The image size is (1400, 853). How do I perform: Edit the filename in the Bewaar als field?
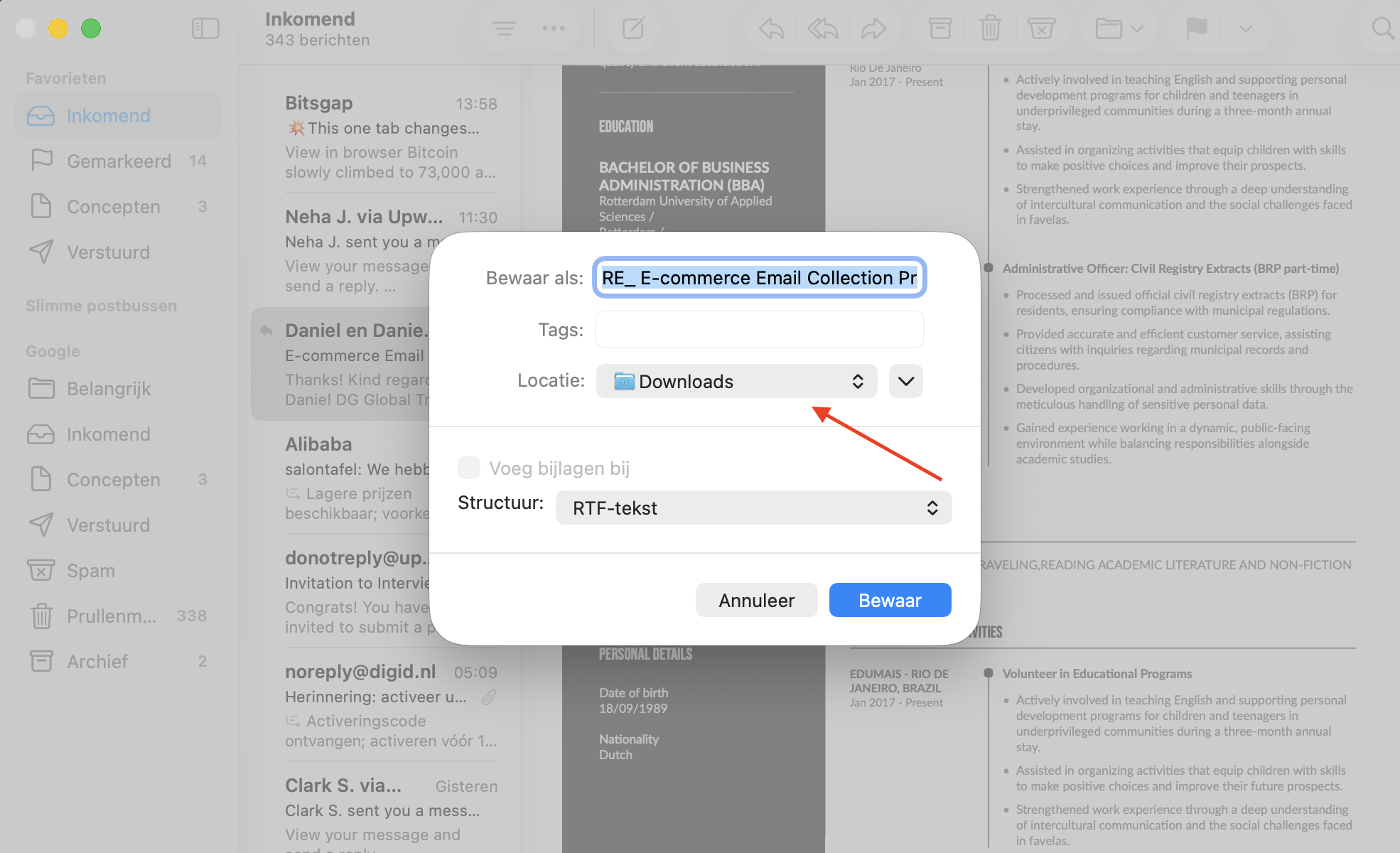tap(758, 278)
